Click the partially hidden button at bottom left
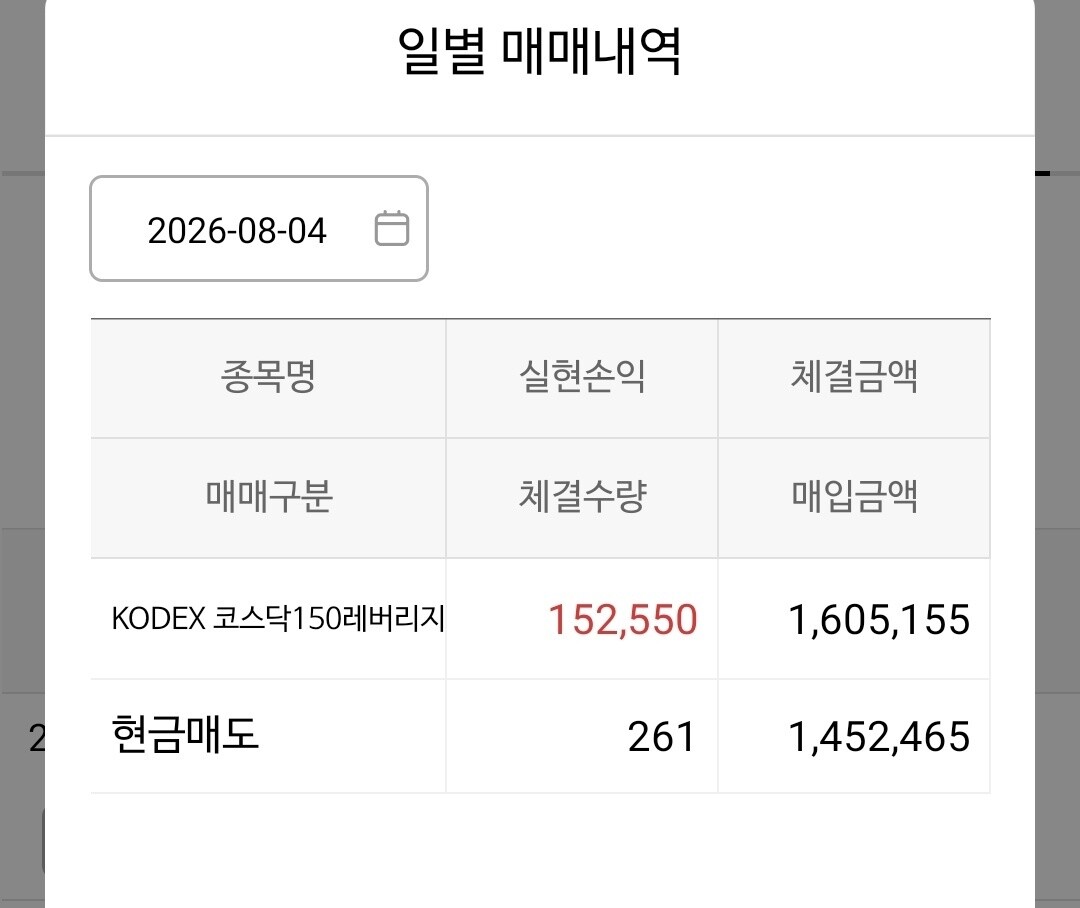1080x908 pixels. click(x=43, y=842)
